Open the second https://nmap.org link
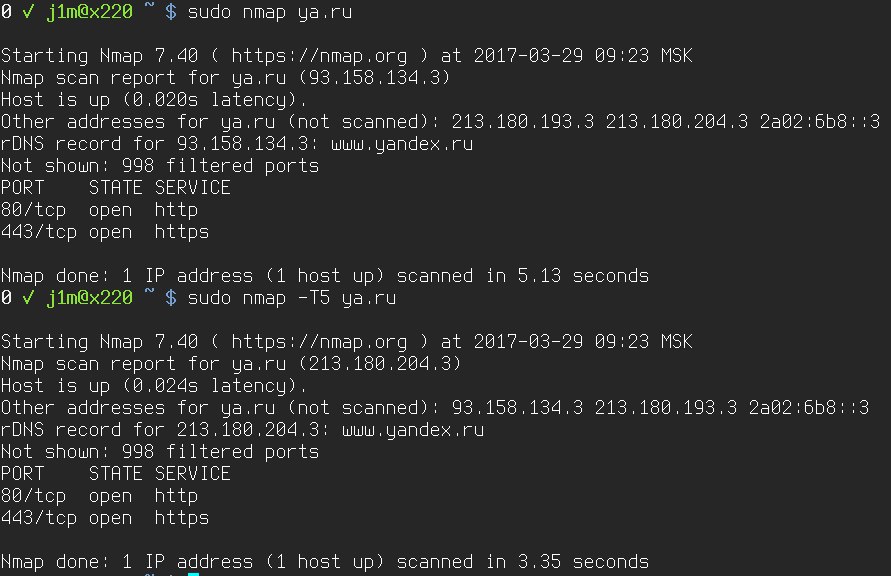Image resolution: width=891 pixels, height=576 pixels. (x=319, y=341)
